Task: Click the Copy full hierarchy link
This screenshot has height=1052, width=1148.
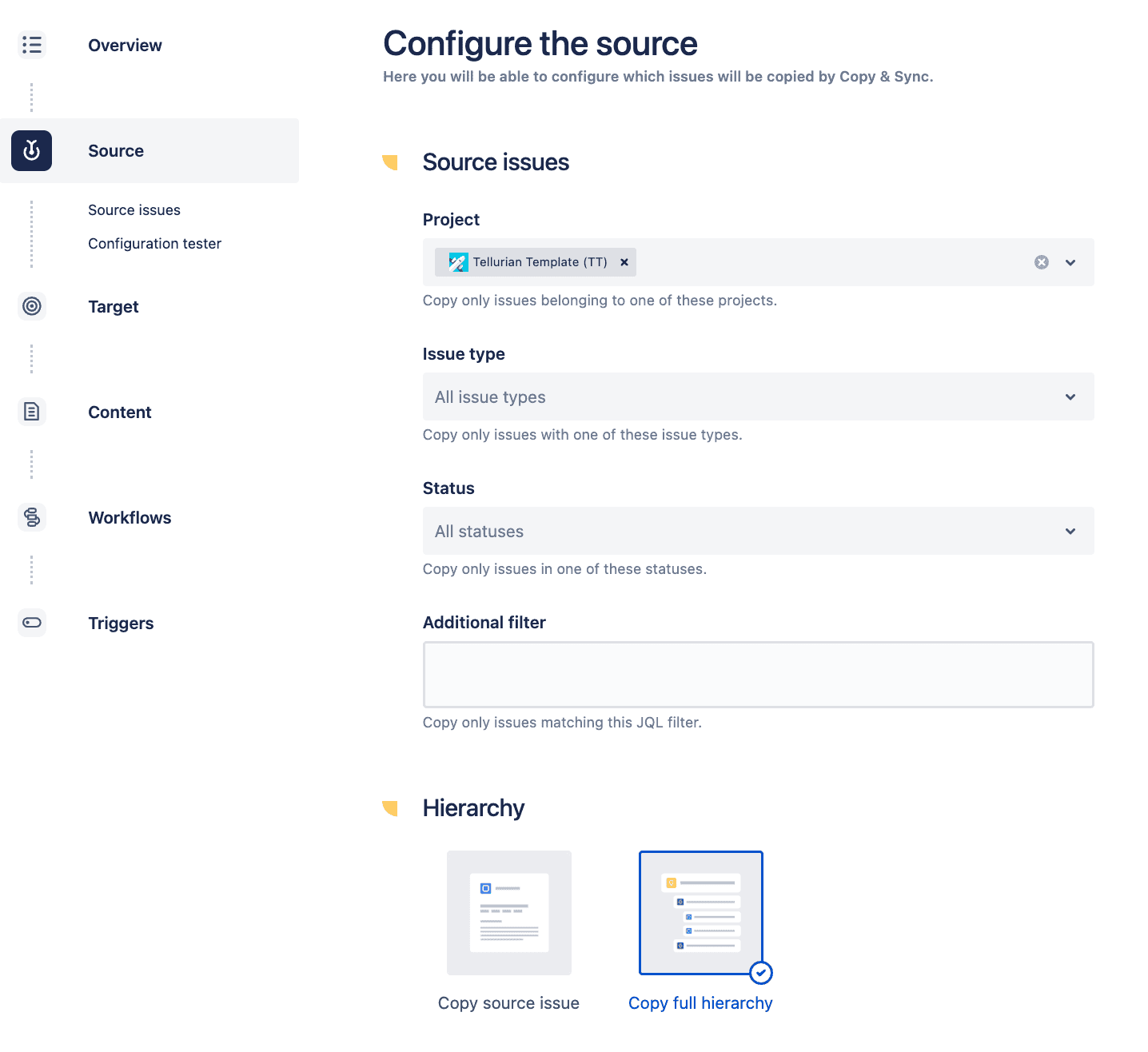Action: point(700,1002)
